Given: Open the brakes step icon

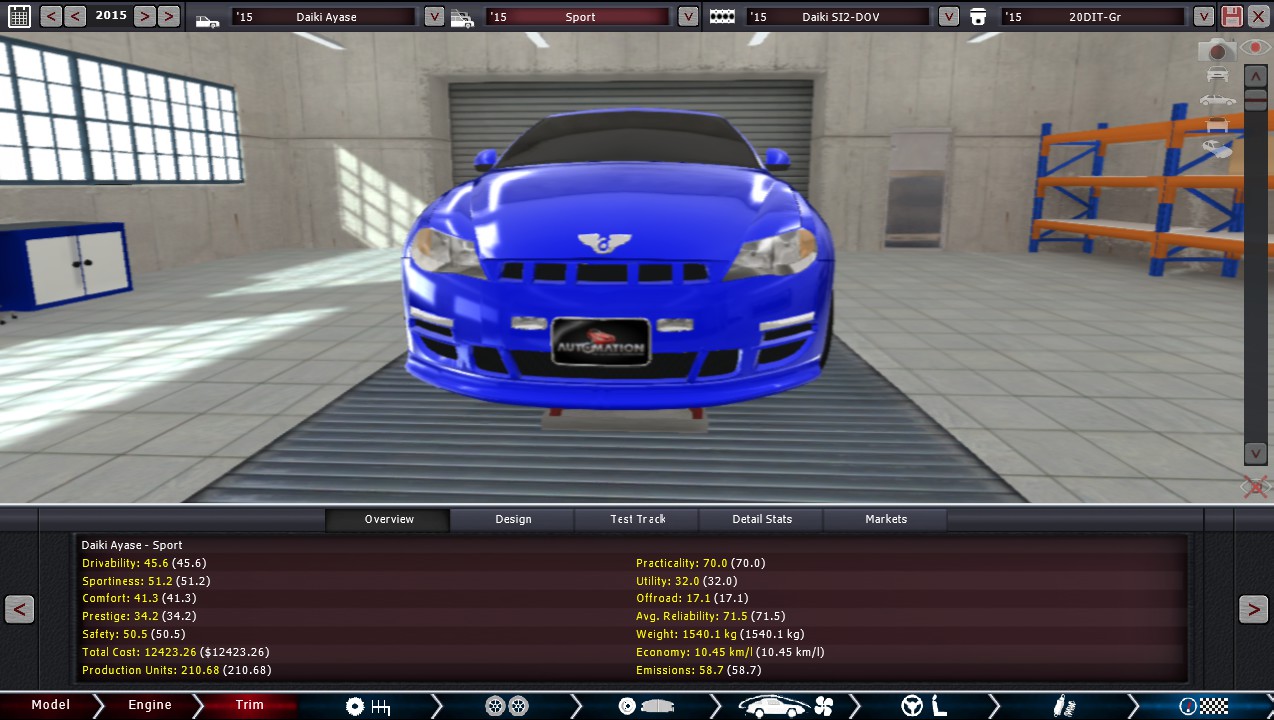Looking at the screenshot, I should pyautogui.click(x=646, y=706).
